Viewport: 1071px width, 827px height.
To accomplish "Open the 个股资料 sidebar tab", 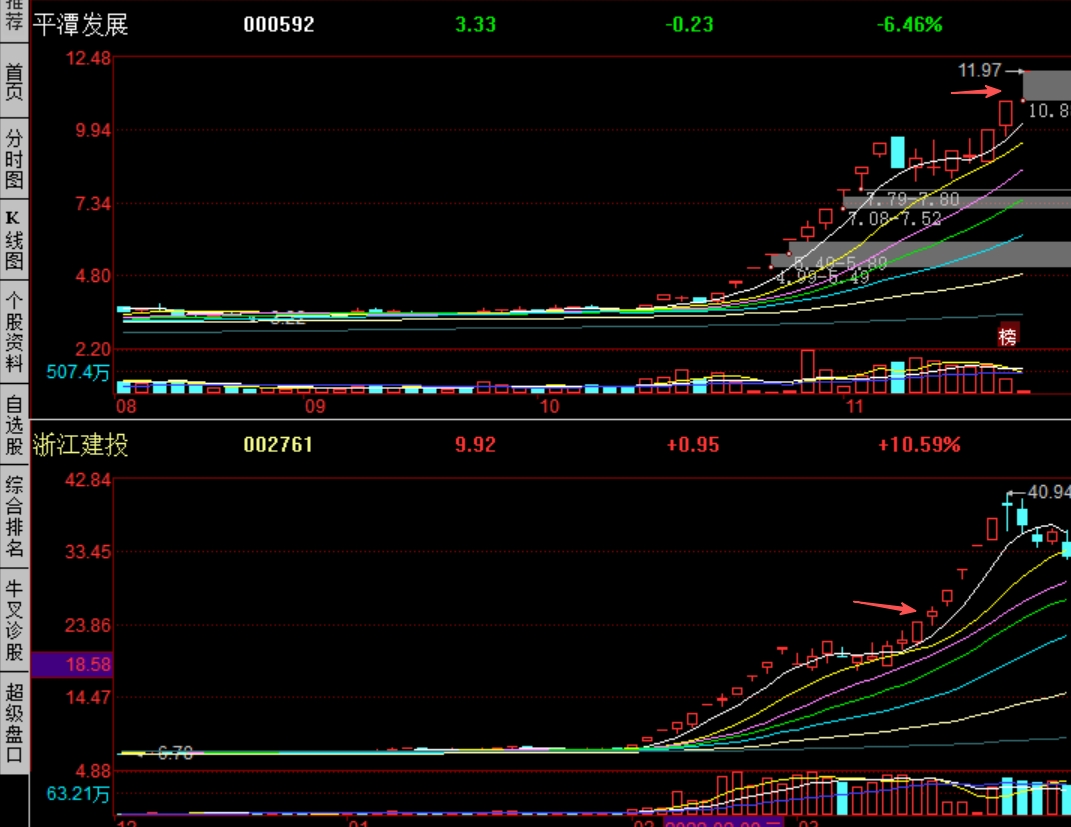I will (x=14, y=331).
